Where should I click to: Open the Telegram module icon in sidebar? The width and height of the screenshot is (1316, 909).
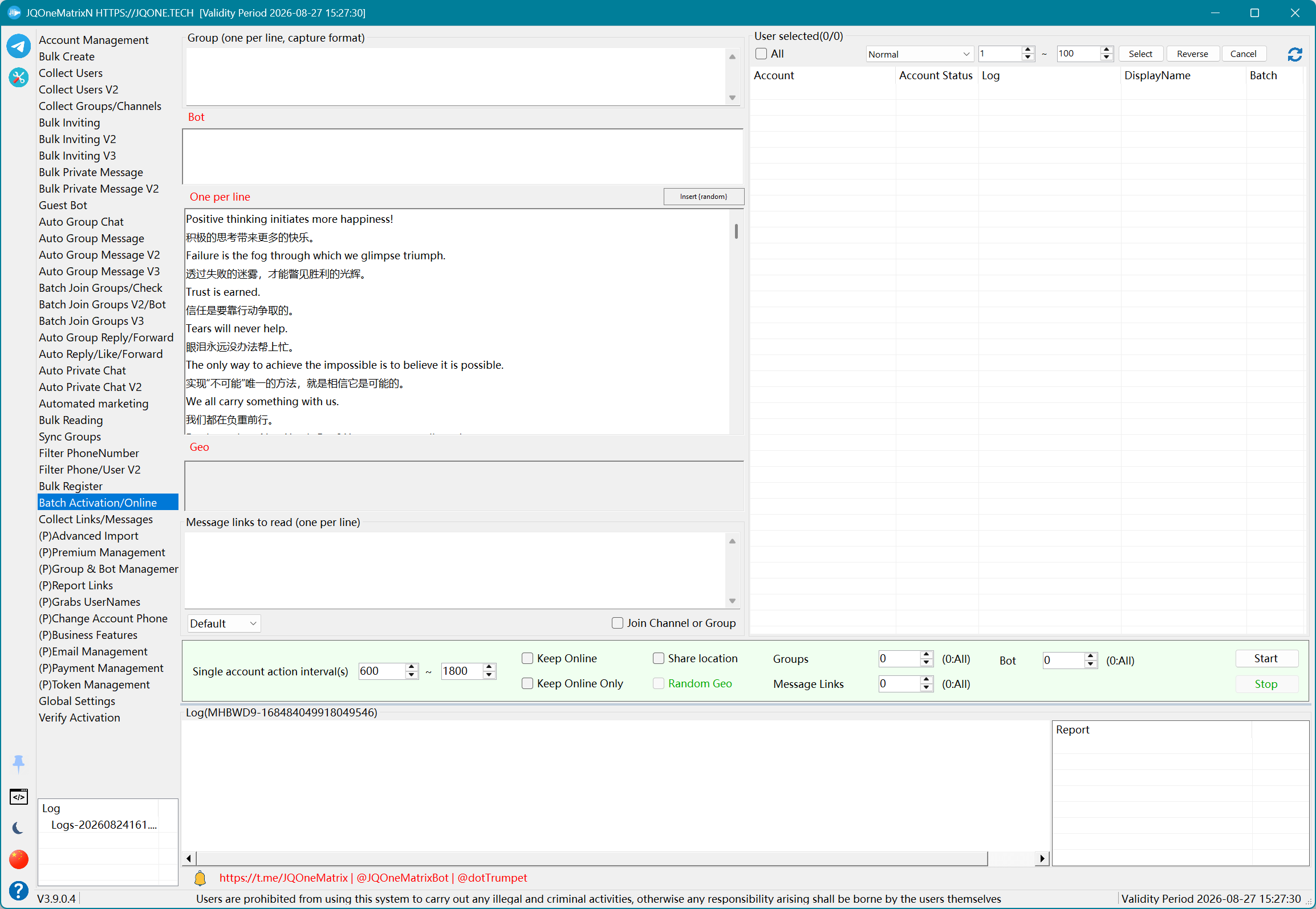click(18, 46)
